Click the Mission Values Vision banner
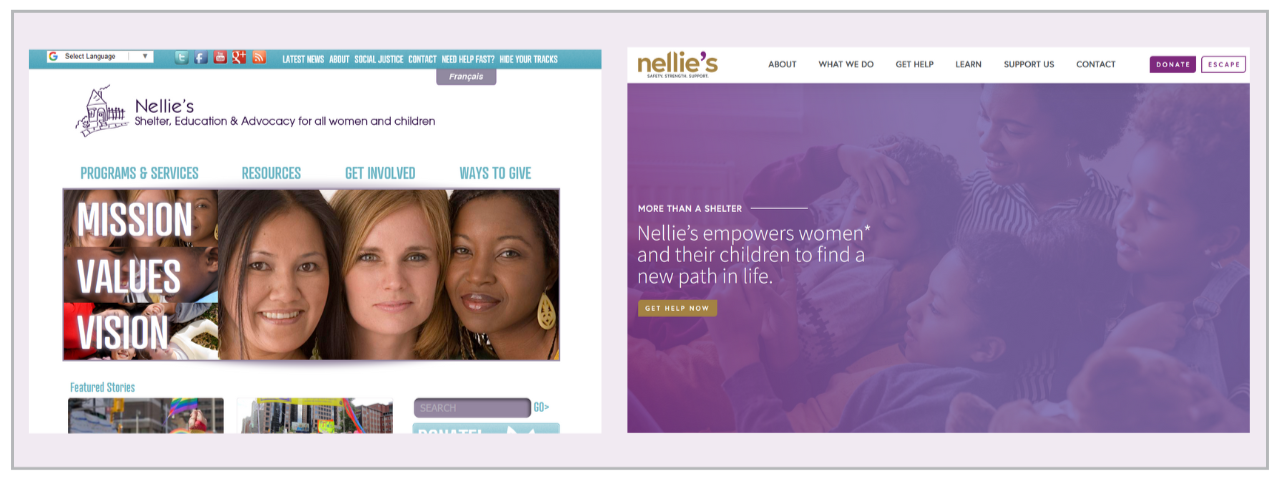This screenshot has width=1280, height=479. (311, 274)
